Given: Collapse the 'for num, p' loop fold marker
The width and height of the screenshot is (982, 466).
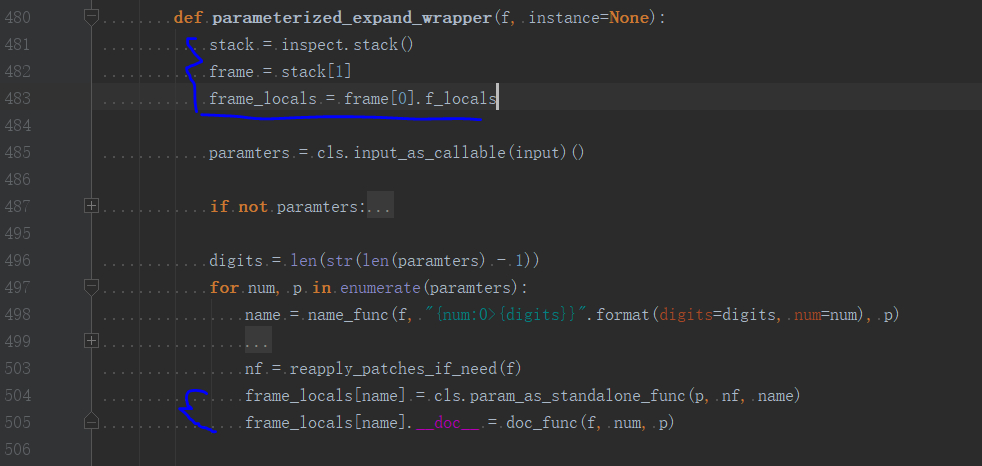Looking at the screenshot, I should [x=91, y=287].
